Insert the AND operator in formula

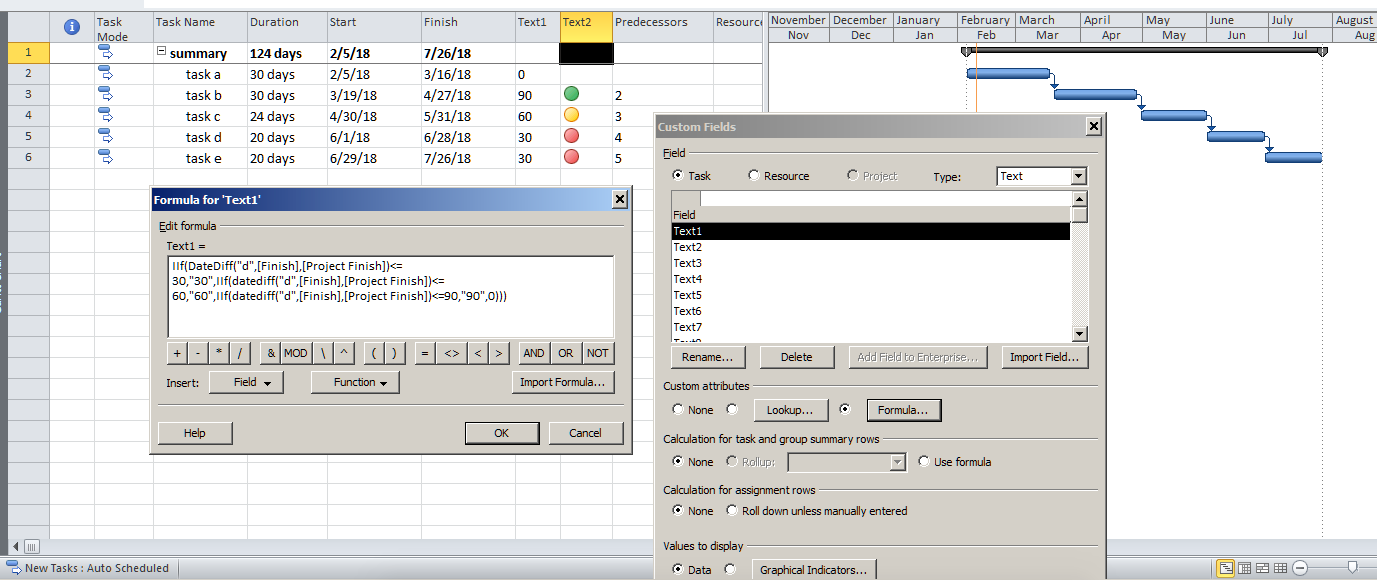(x=534, y=353)
